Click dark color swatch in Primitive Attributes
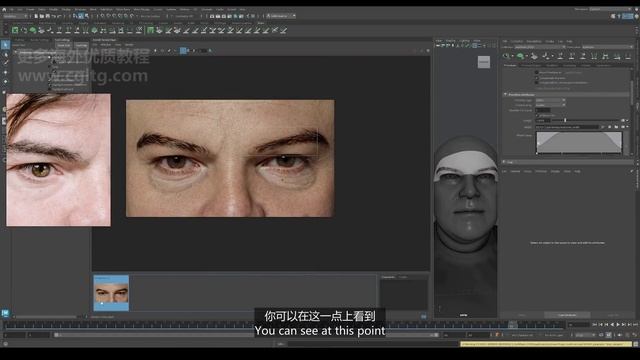Viewport: 640px width, 360px height. click(543, 110)
